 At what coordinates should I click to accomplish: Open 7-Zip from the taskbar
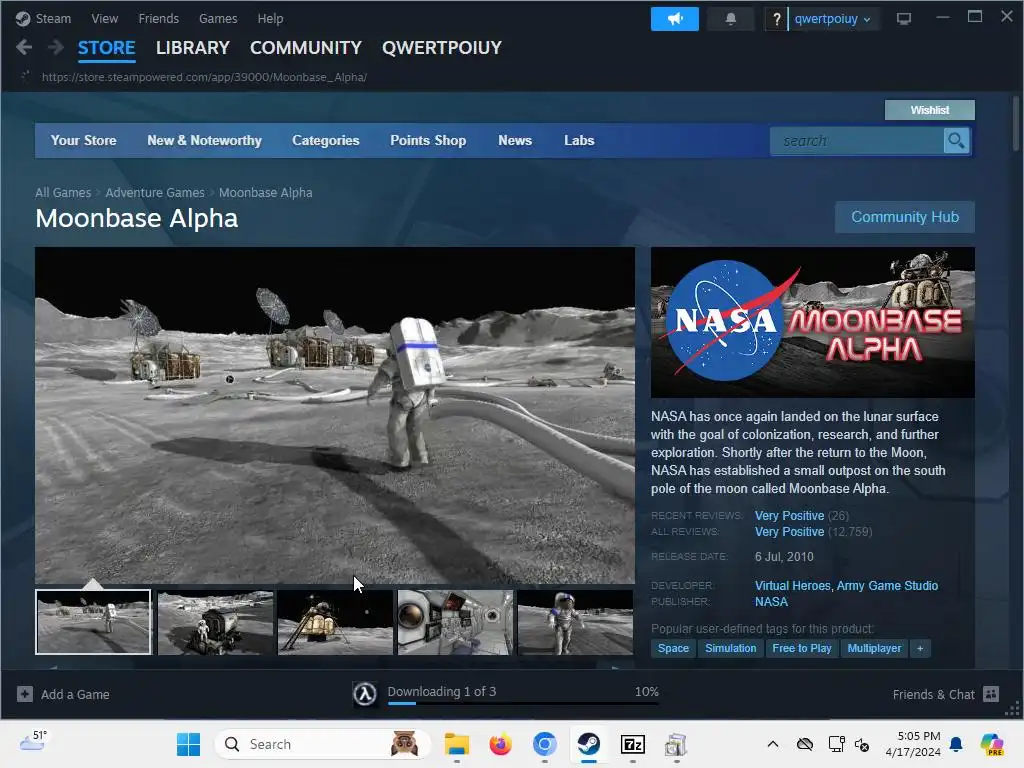coord(632,744)
